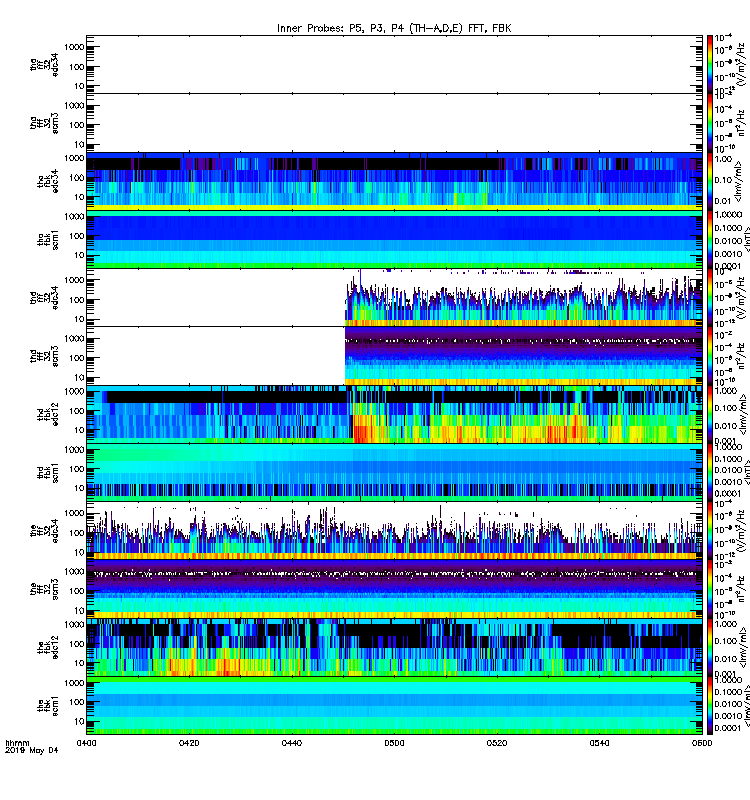
Task: Click the "(V/m)²/Hz" unit label of top color bar
Action: pos(740,64)
